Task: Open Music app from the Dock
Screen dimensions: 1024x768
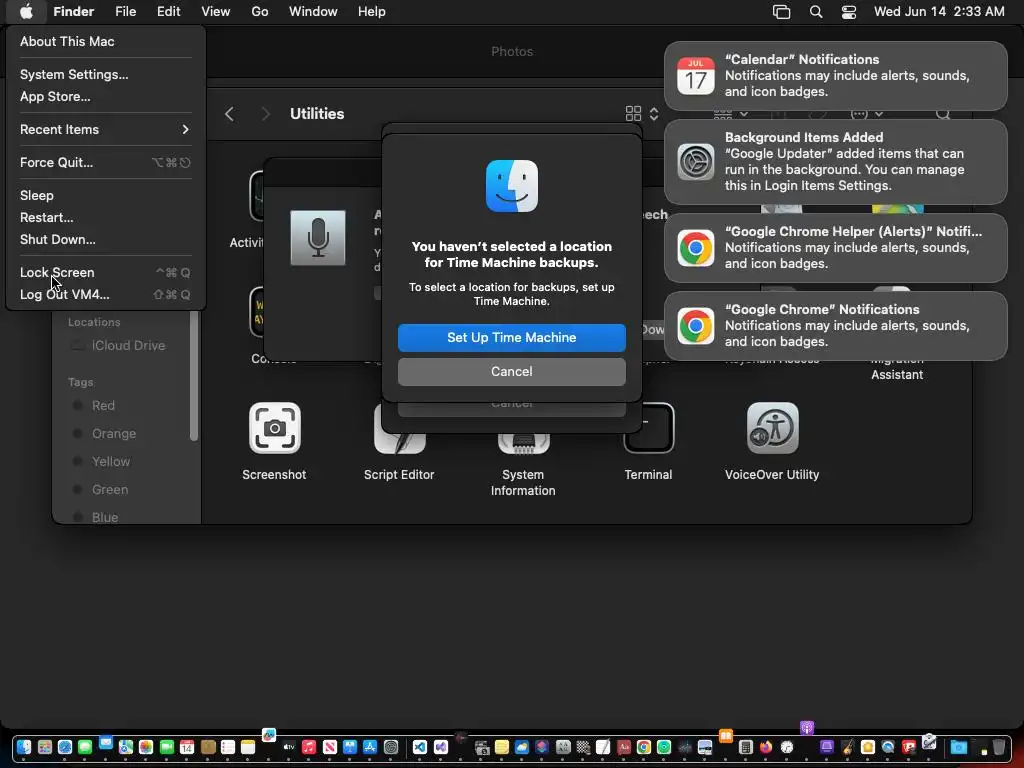Action: pyautogui.click(x=309, y=747)
